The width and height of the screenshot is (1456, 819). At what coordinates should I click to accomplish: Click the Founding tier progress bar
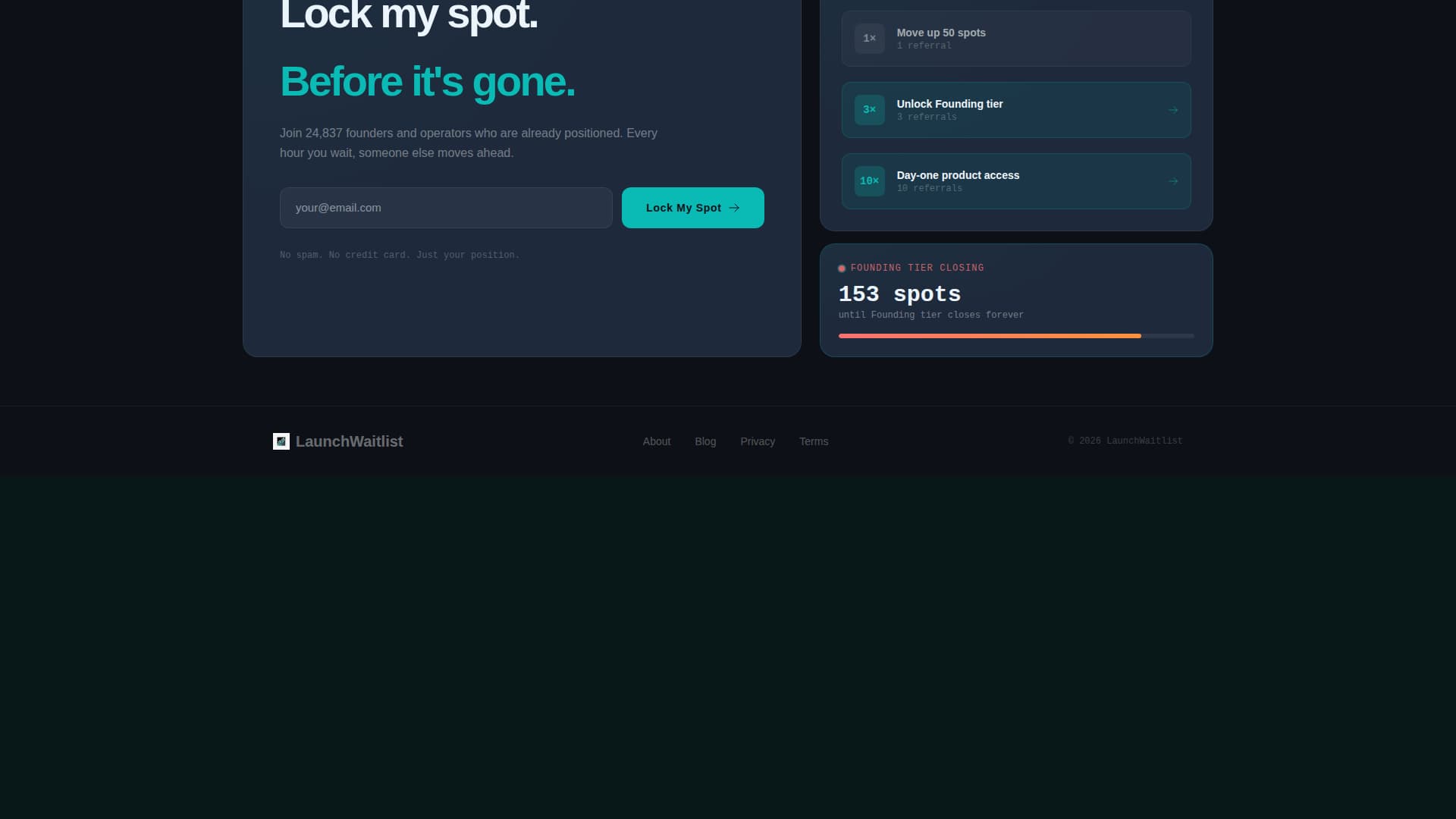pos(1016,336)
